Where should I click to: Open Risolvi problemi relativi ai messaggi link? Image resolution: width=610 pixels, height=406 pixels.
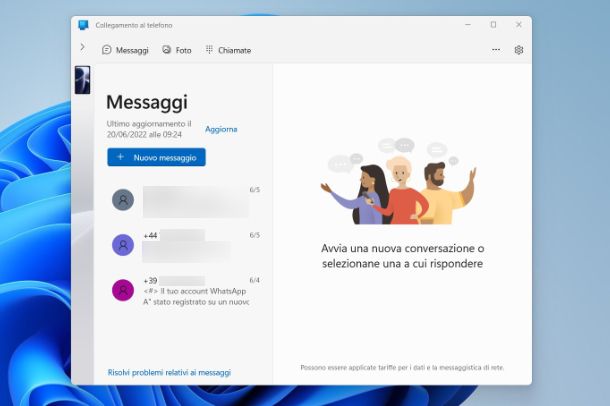click(x=169, y=373)
